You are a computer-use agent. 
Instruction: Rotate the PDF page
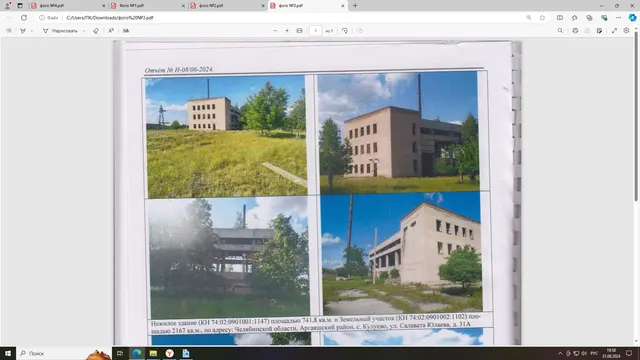point(344,31)
